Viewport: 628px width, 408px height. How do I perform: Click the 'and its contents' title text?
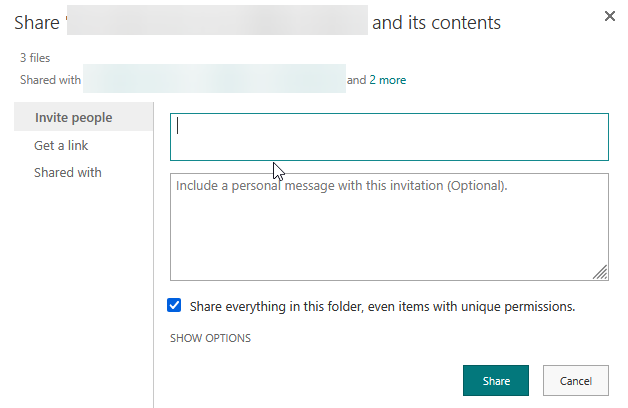[436, 22]
